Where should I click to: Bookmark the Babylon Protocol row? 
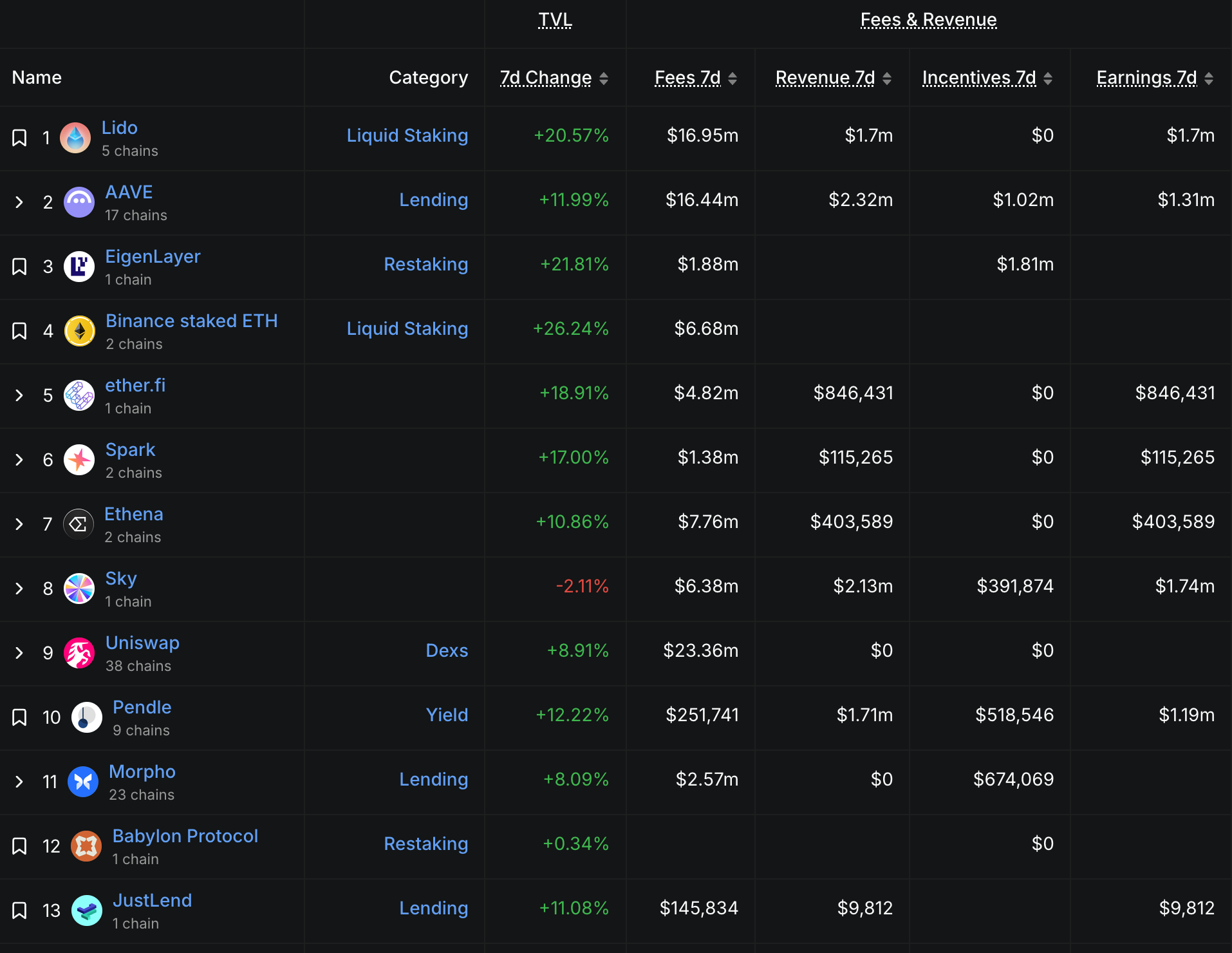tap(19, 846)
